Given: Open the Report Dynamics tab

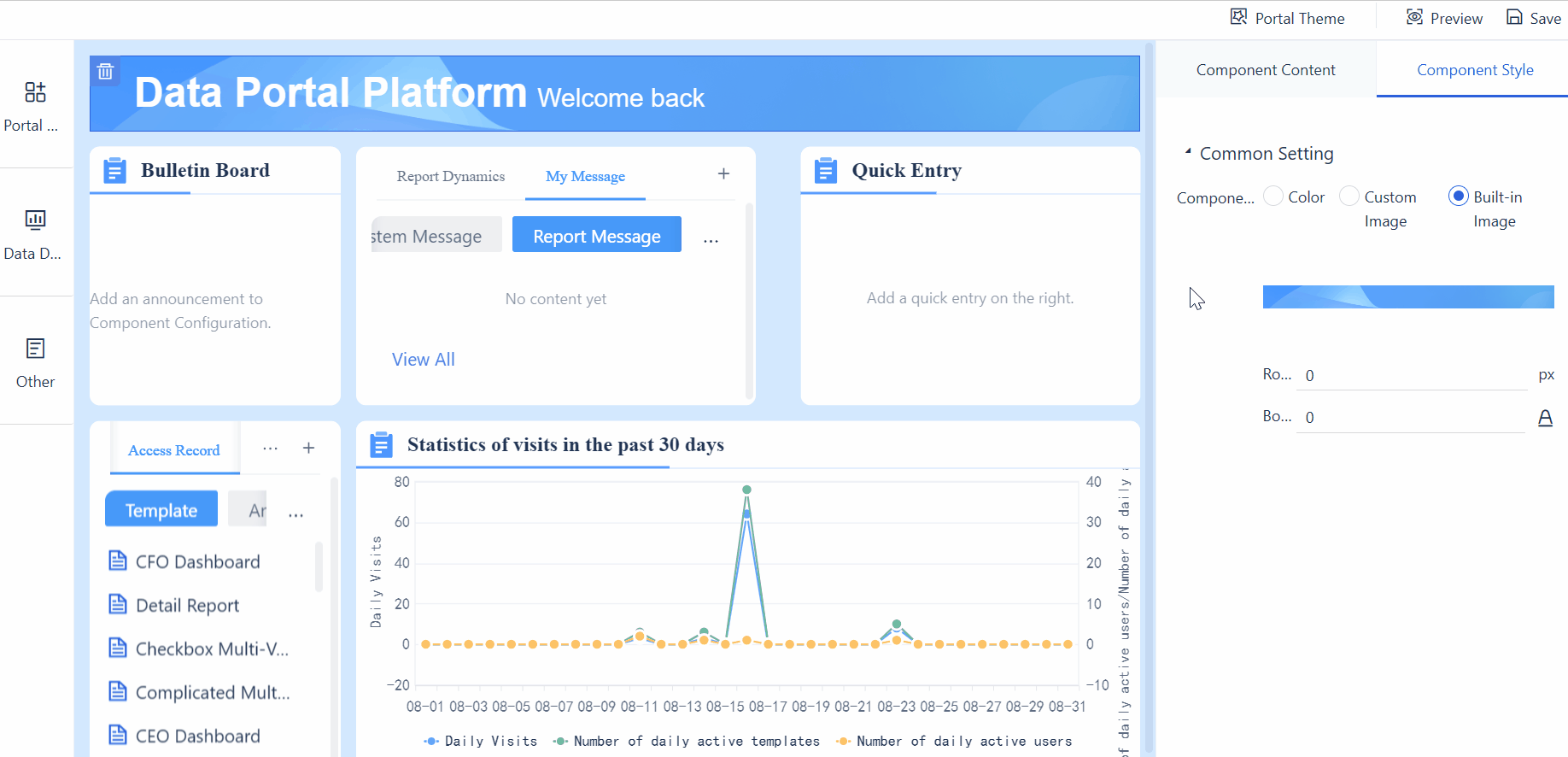Looking at the screenshot, I should 451,176.
